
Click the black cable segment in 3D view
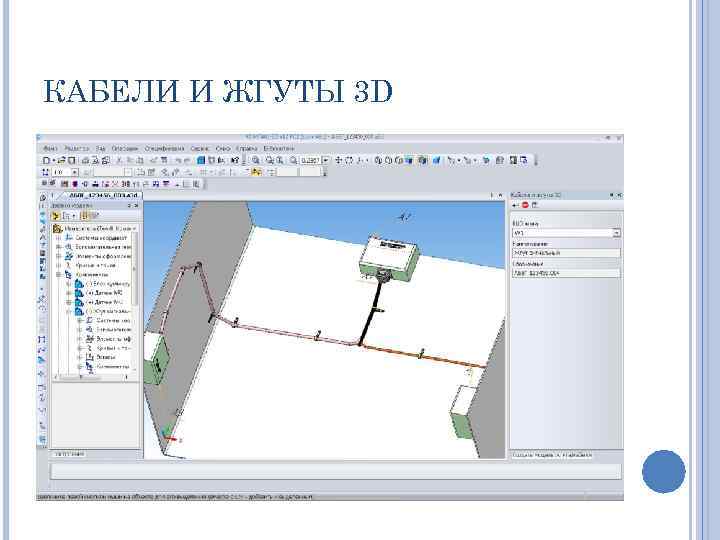[371, 312]
